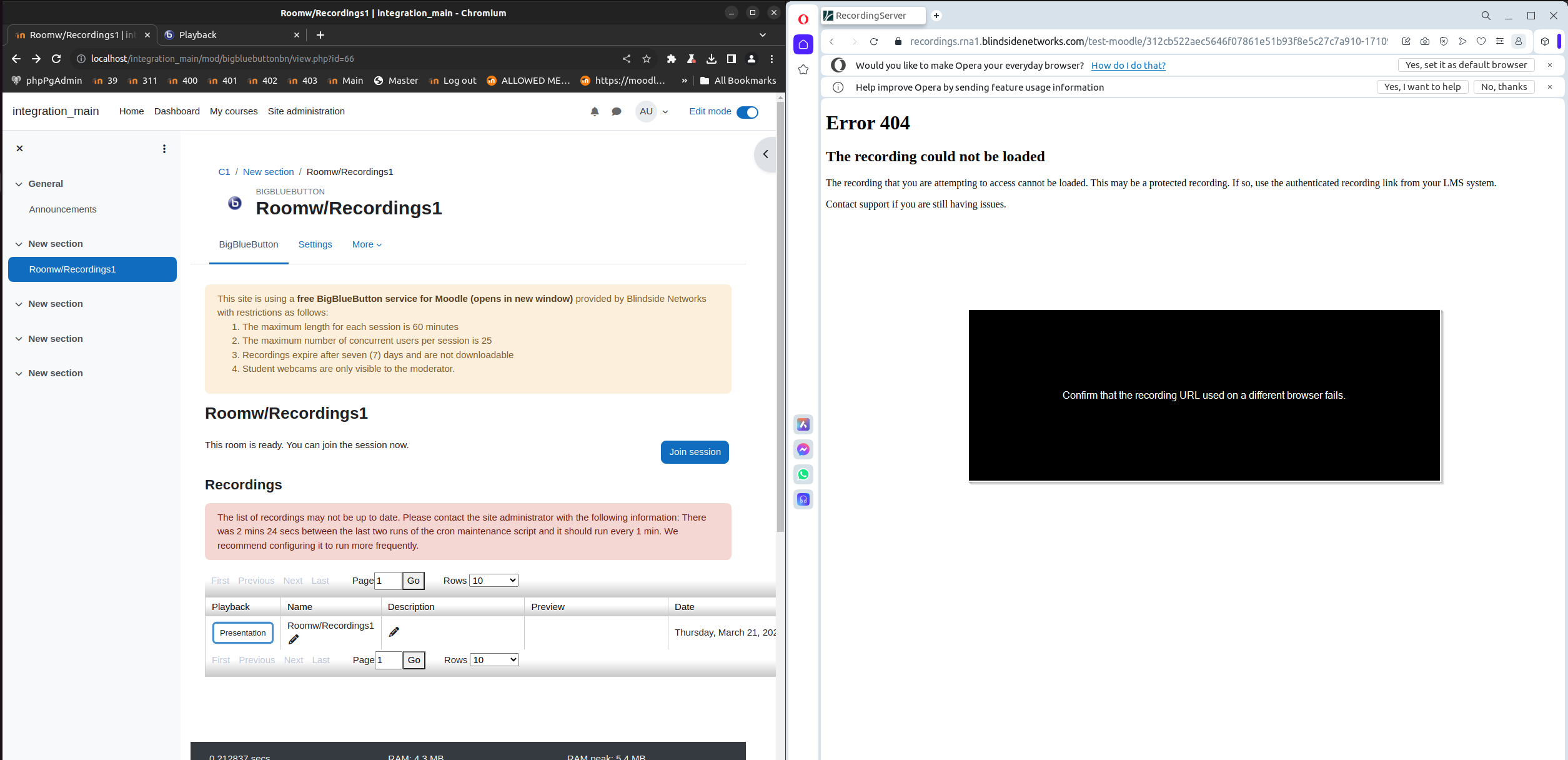Click top Go pagination button
This screenshot has height=760, width=1568.
[x=414, y=581]
